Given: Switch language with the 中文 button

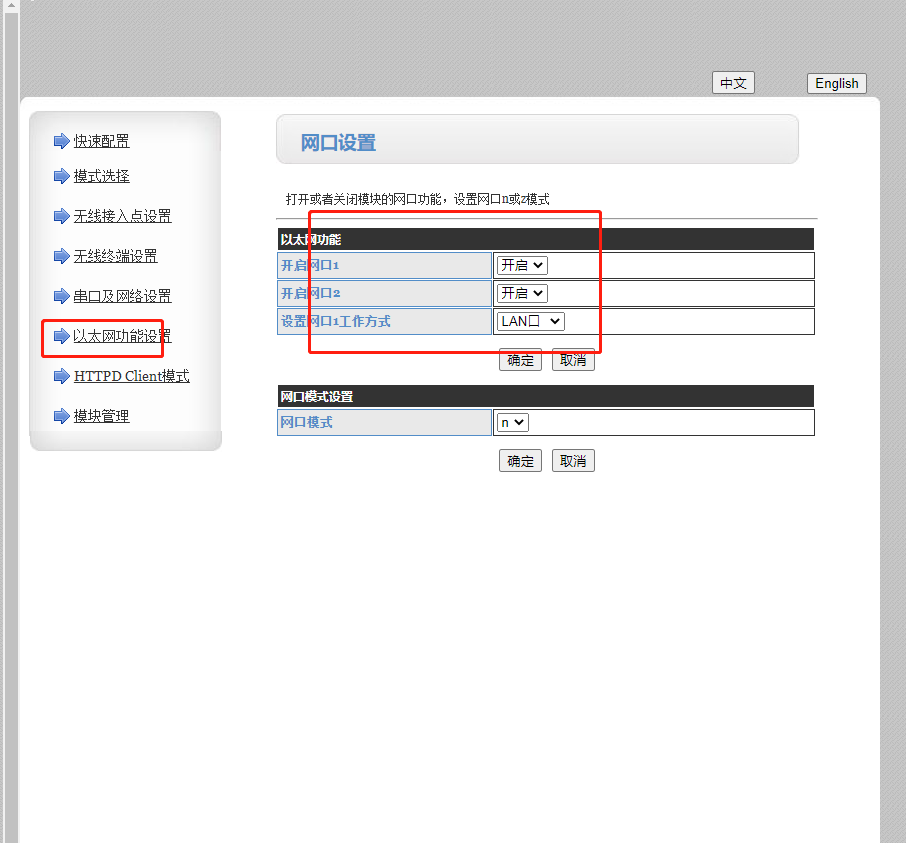Looking at the screenshot, I should click(733, 83).
